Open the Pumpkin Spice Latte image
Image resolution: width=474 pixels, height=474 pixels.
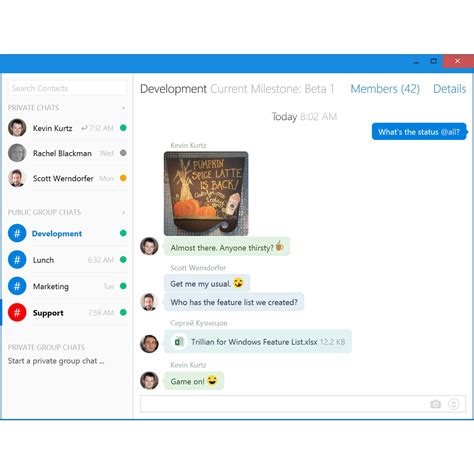(206, 194)
